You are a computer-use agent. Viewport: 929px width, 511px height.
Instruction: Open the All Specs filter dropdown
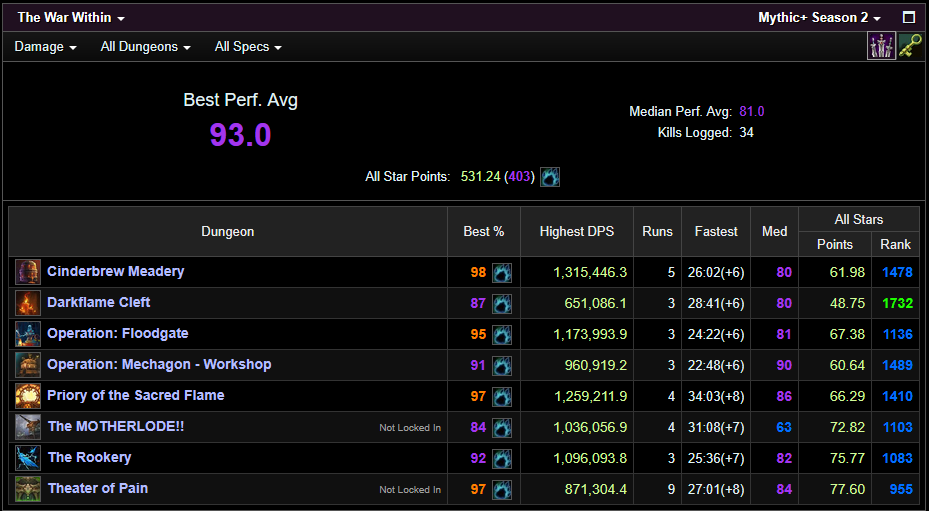[x=248, y=47]
